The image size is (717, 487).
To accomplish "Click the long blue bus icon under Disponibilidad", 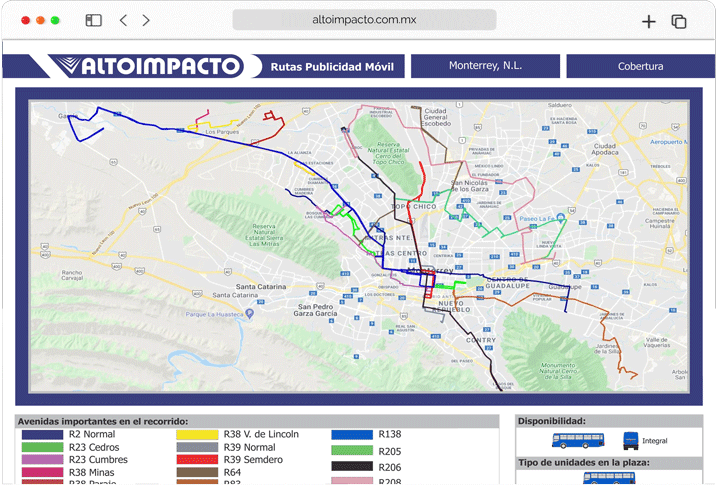I will (578, 440).
